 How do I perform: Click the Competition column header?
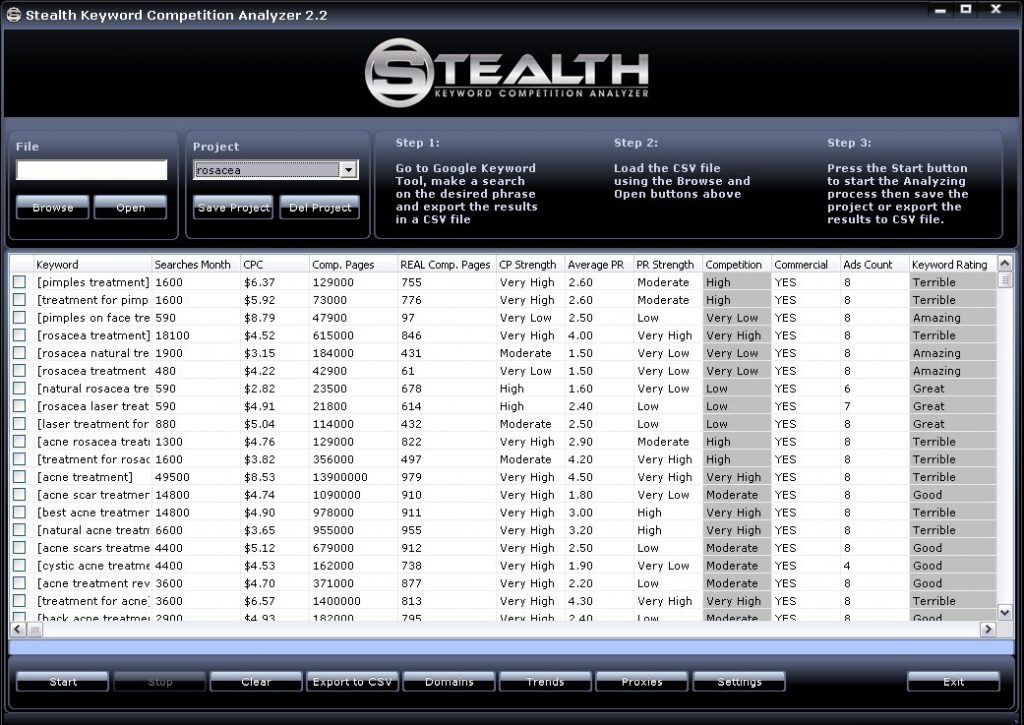point(735,265)
